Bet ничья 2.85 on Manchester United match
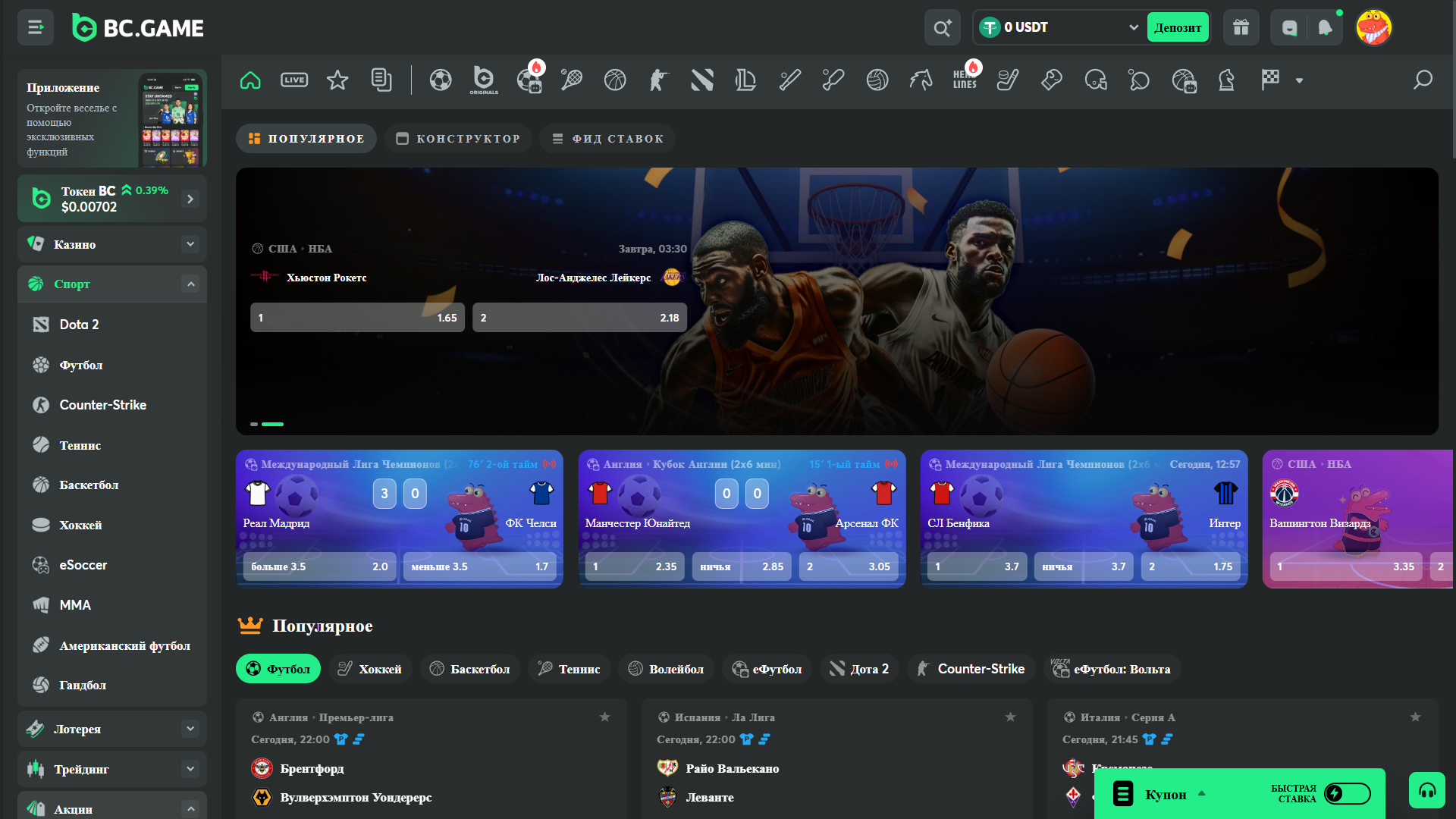Viewport: 1456px width, 819px height. pos(742,566)
